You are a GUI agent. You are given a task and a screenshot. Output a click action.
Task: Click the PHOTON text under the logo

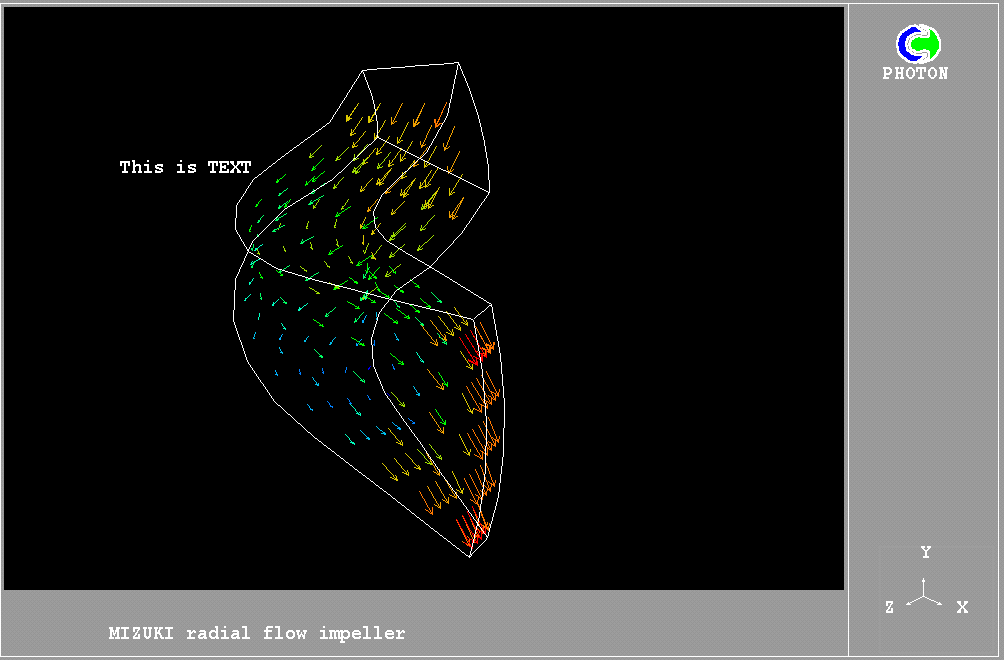[x=915, y=74]
